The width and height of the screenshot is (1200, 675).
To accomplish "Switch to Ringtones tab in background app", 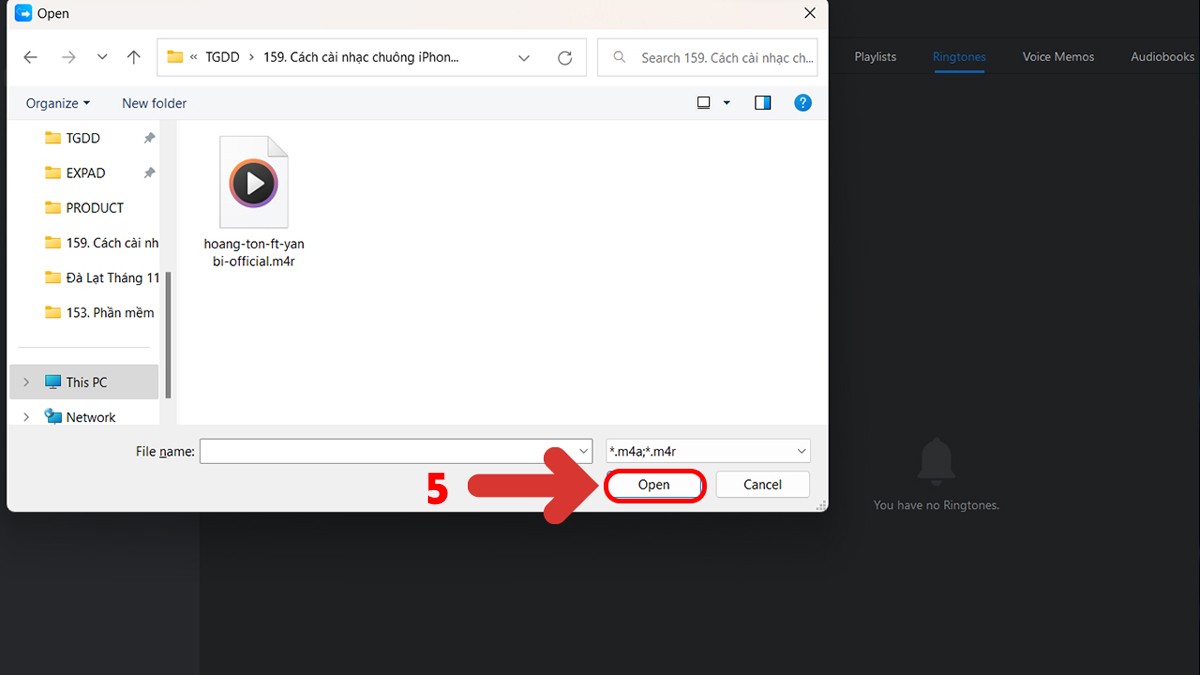I will click(959, 57).
